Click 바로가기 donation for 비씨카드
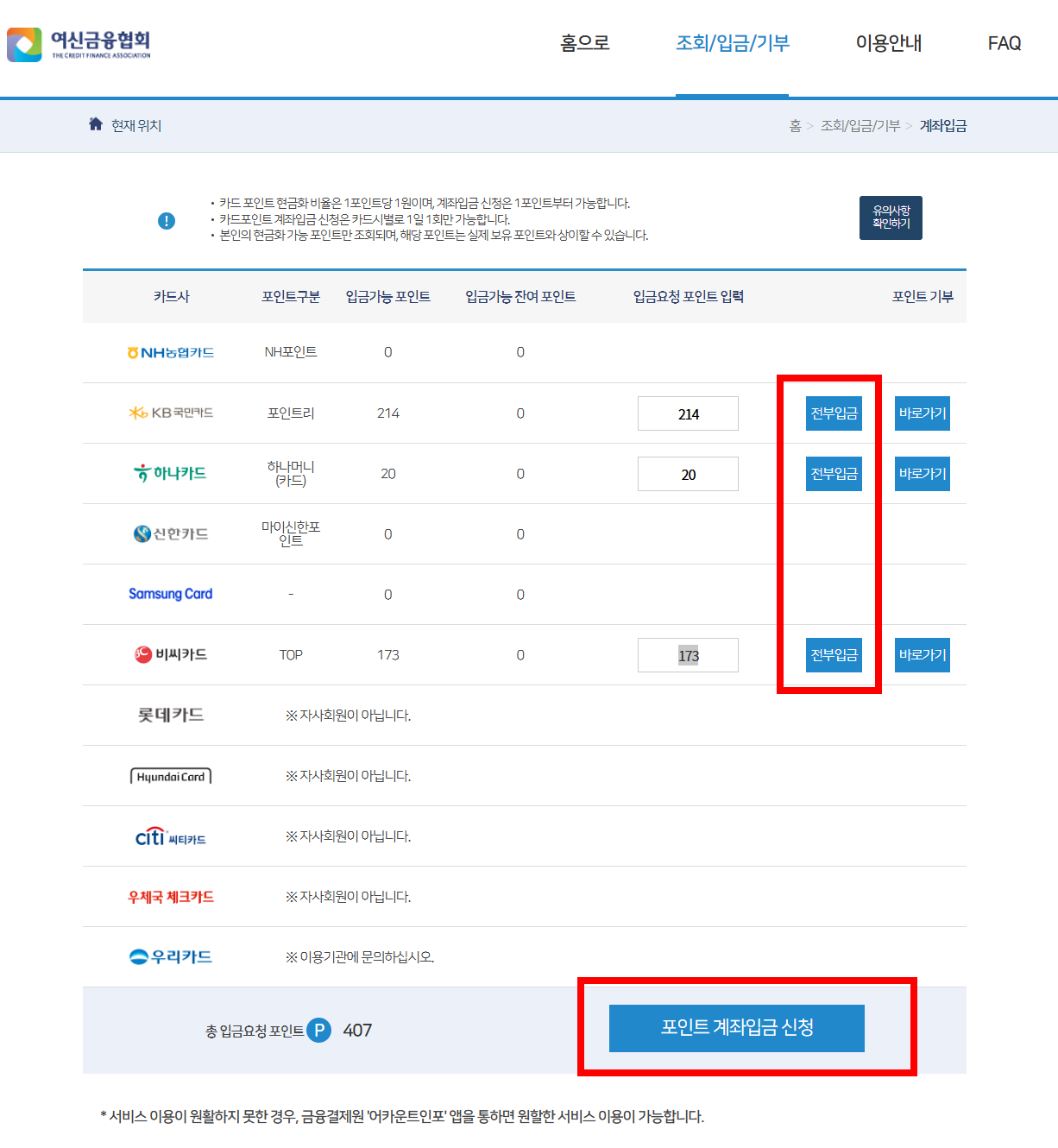Viewport: 1058px width, 1148px height. coord(923,655)
